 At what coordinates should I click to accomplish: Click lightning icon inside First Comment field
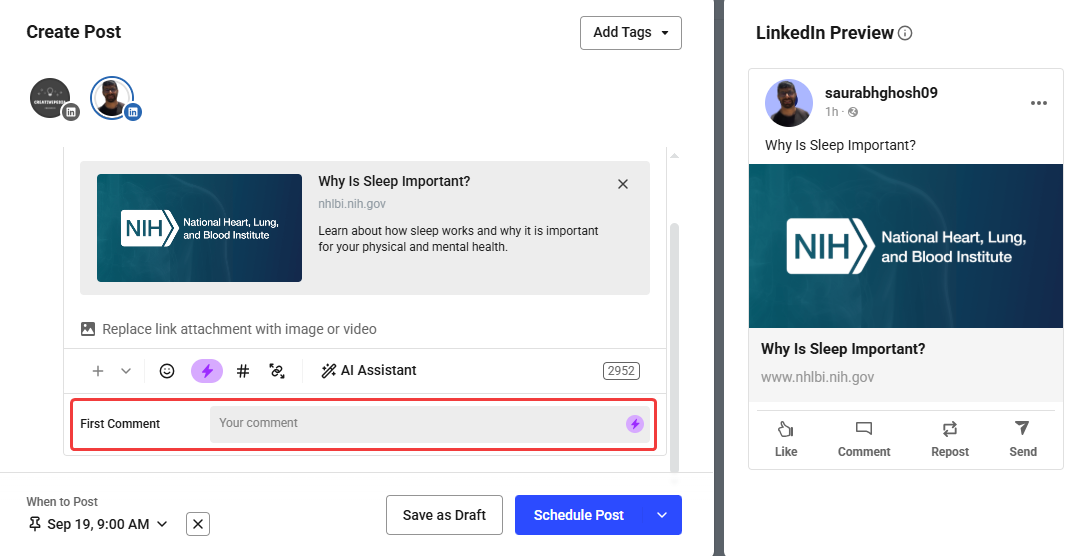coord(635,424)
